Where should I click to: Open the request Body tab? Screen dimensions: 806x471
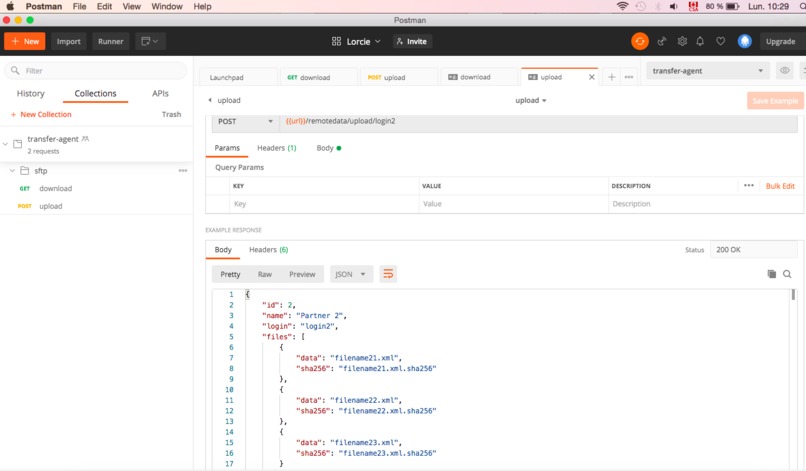pos(328,148)
